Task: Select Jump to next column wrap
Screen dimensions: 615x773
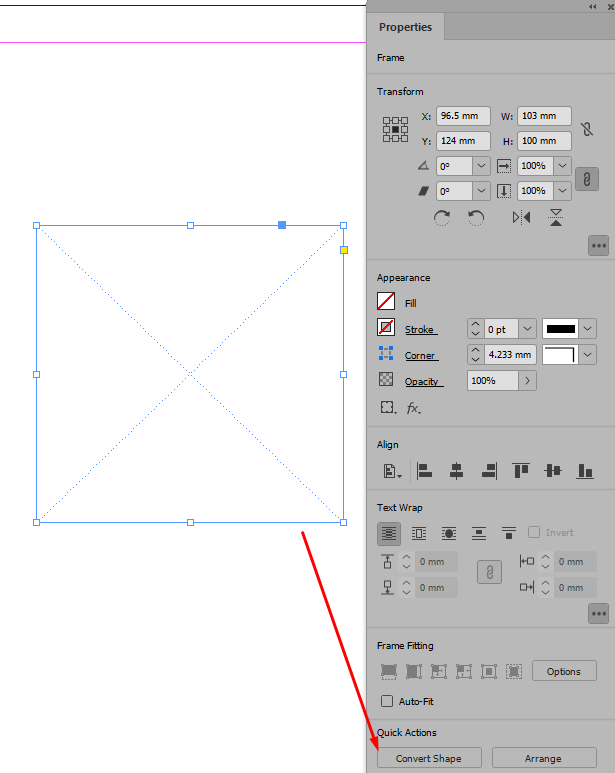Action: tap(509, 533)
